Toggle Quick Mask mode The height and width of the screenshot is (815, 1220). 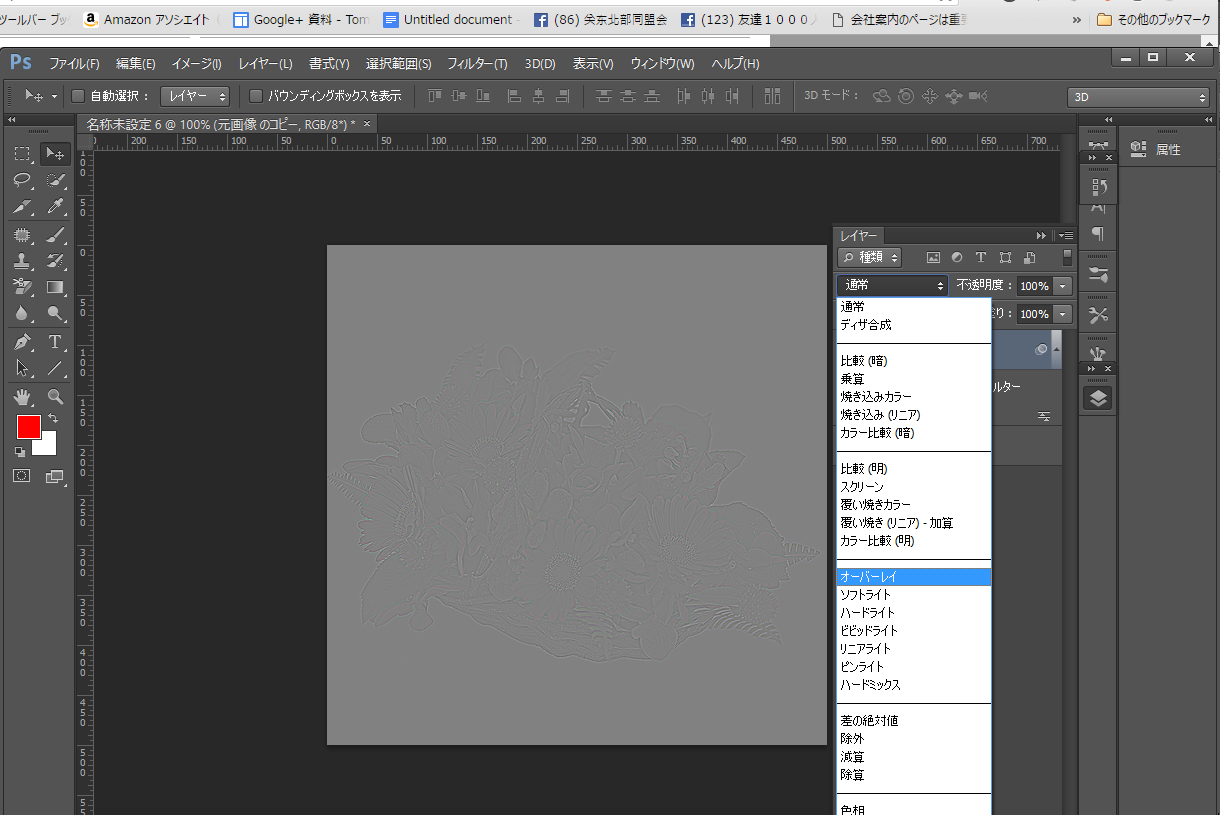tap(22, 476)
